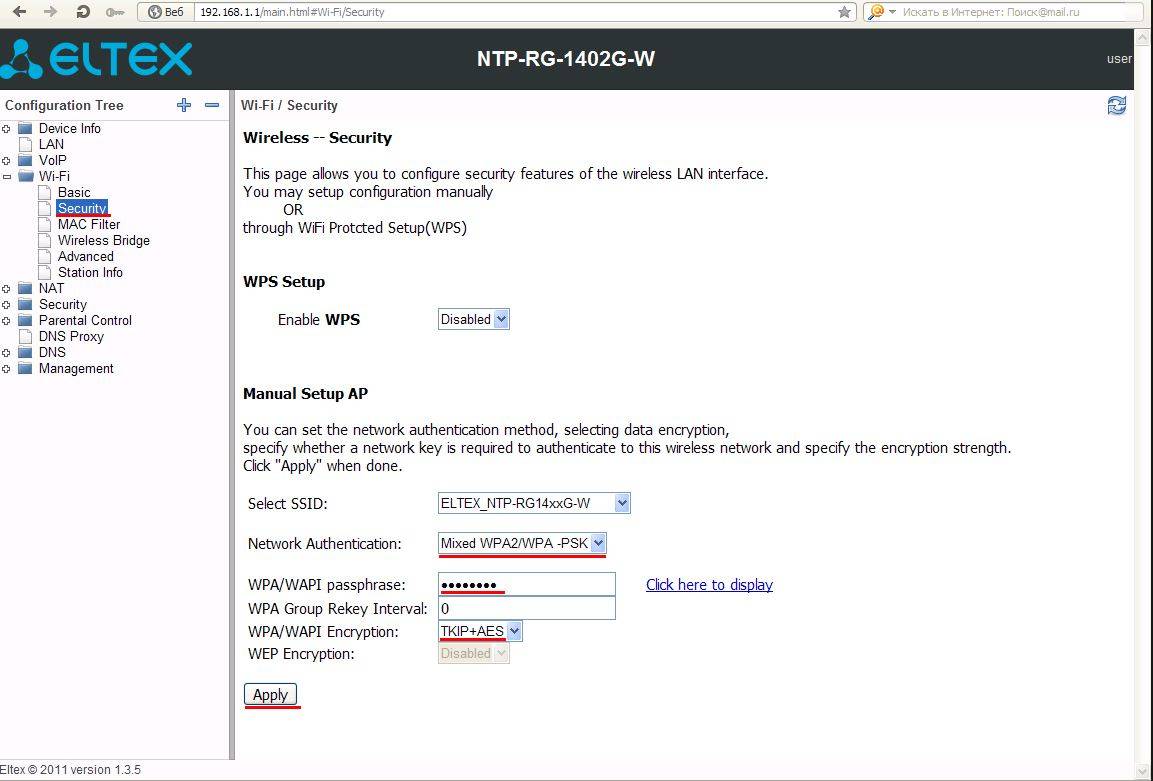Viewport: 1153px width, 781px height.
Task: Click the NTP-RG-1402G-W model title
Action: click(565, 59)
